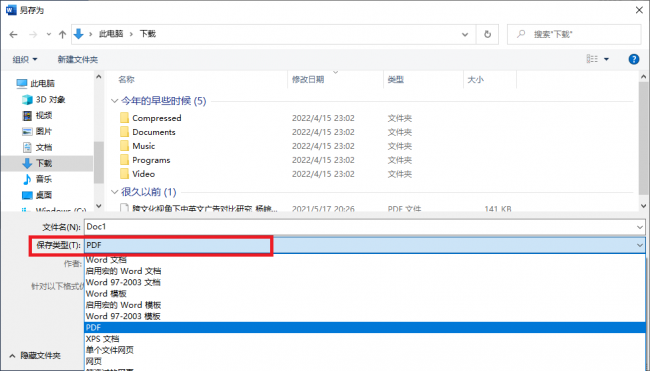This screenshot has width=650, height=371.
Task: Focus the 搜索"下载" search box
Action: 574,34
